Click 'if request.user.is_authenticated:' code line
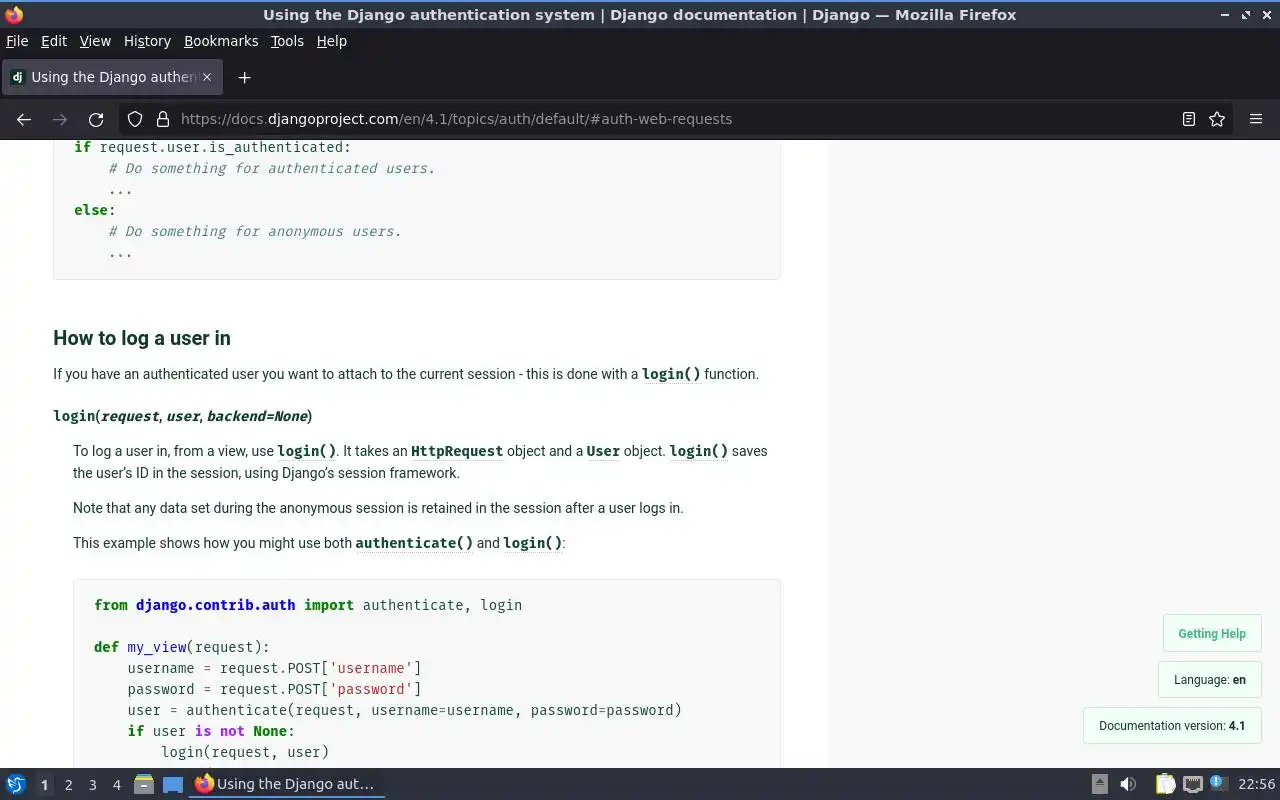 tap(212, 147)
